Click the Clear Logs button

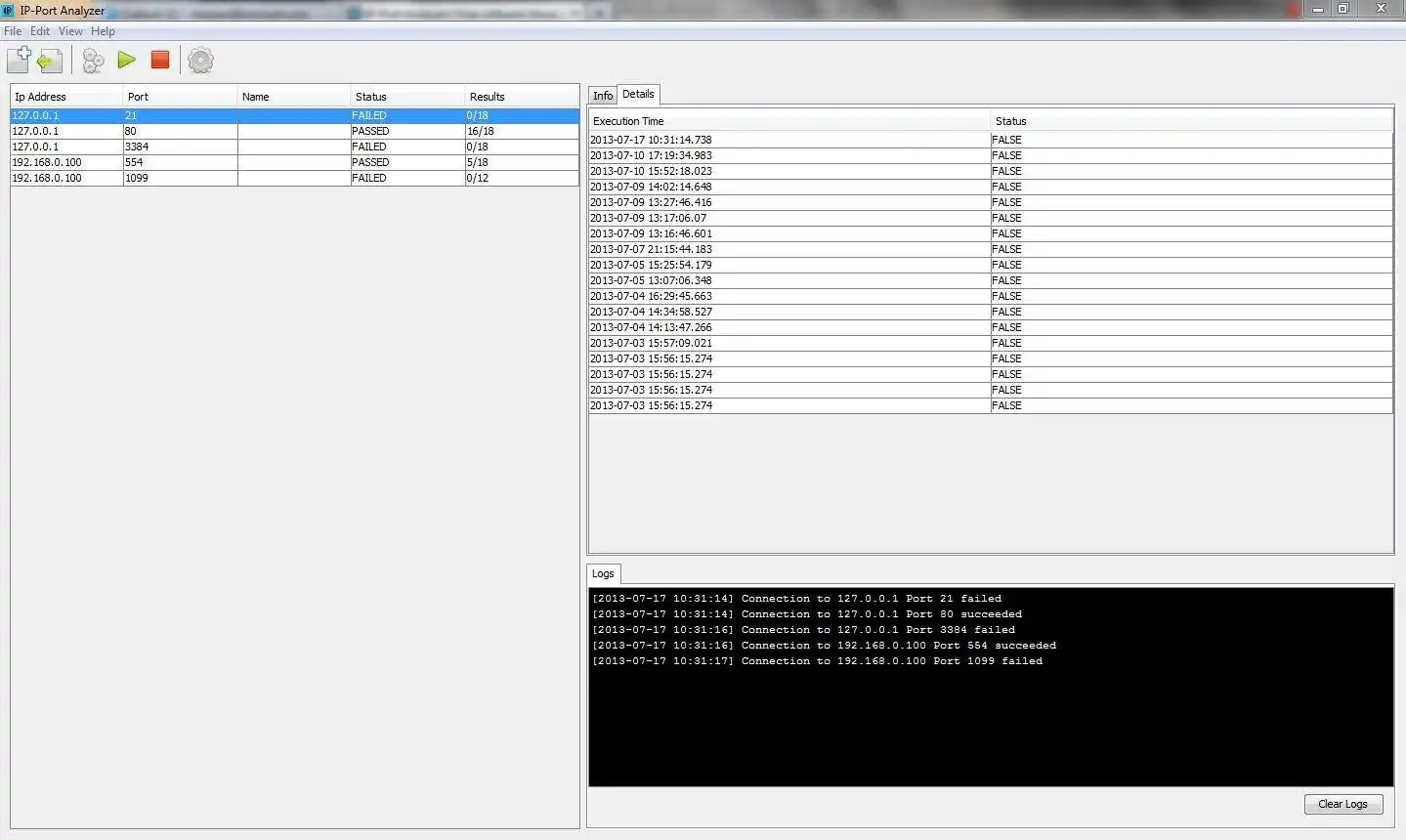point(1343,804)
